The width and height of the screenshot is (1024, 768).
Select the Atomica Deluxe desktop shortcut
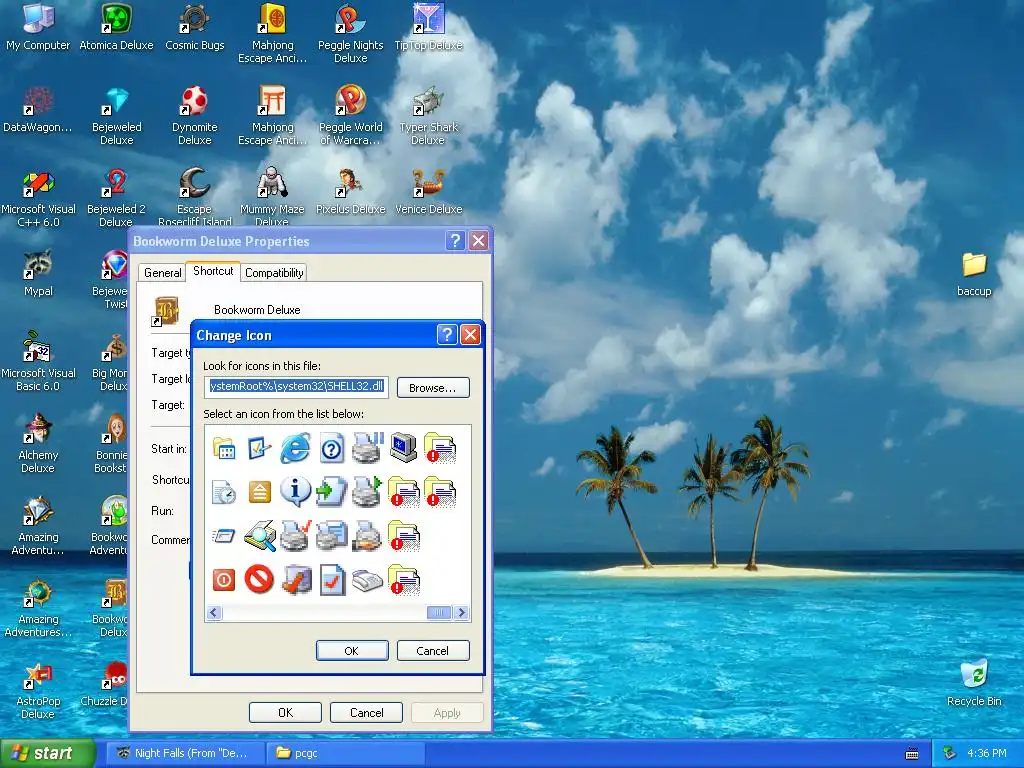116,27
